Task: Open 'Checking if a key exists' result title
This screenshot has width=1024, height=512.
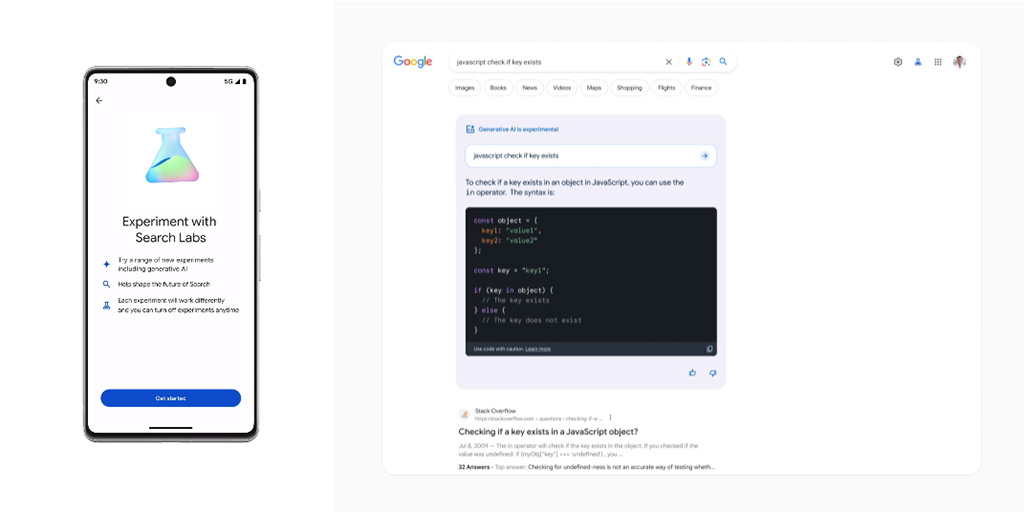Action: point(548,432)
